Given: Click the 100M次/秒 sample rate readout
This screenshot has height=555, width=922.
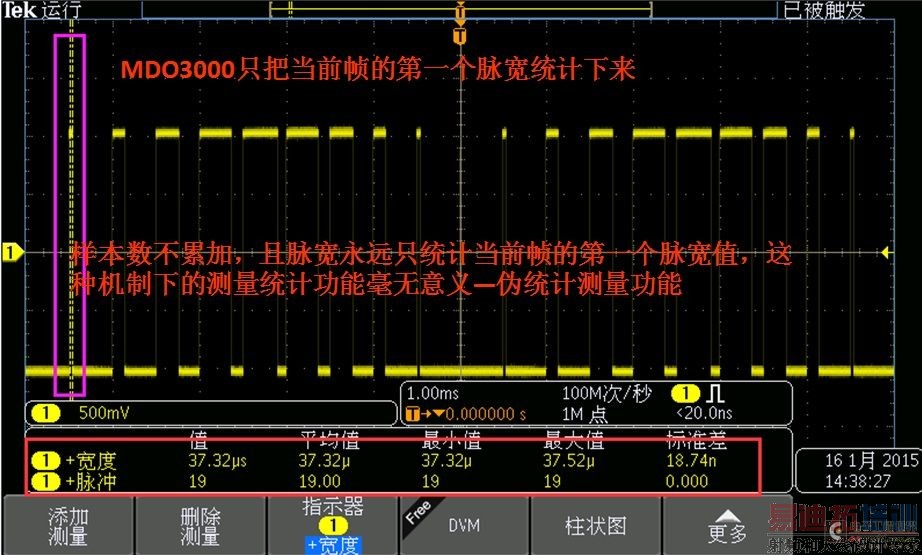Looking at the screenshot, I should click(606, 393).
